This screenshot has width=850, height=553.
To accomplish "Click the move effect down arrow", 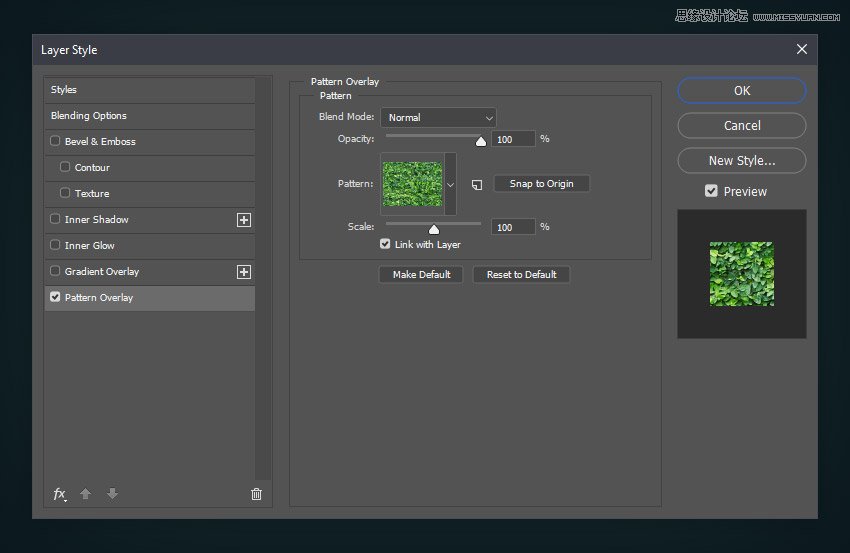I will 112,494.
